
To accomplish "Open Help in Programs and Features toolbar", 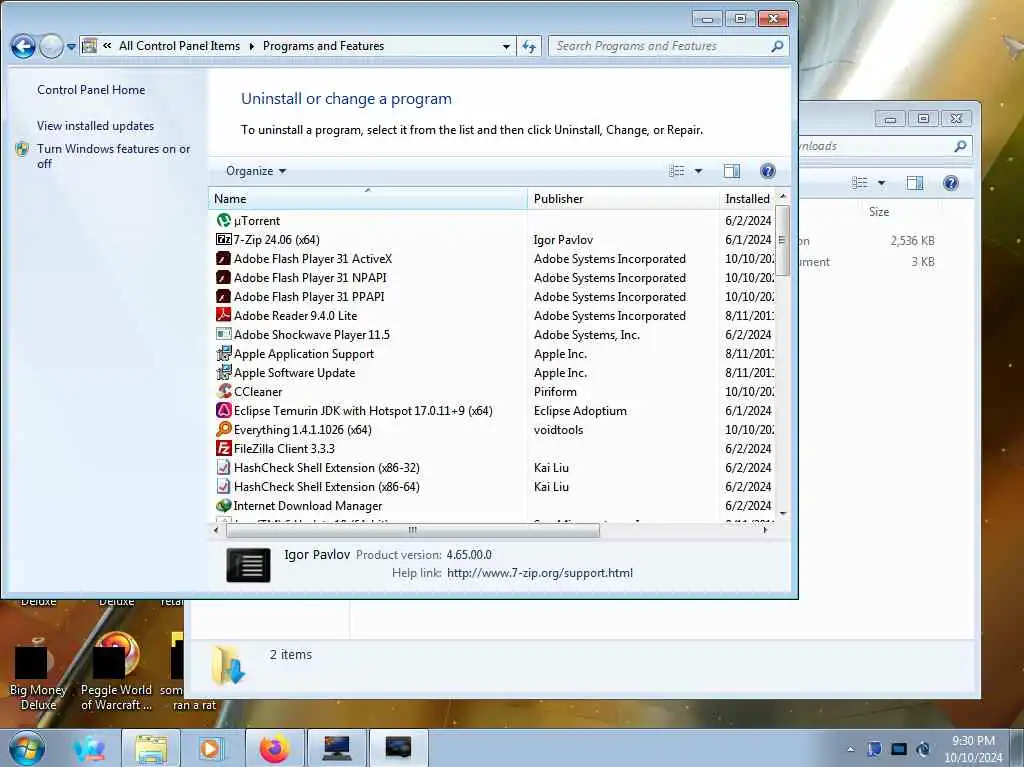I will pyautogui.click(x=767, y=171).
